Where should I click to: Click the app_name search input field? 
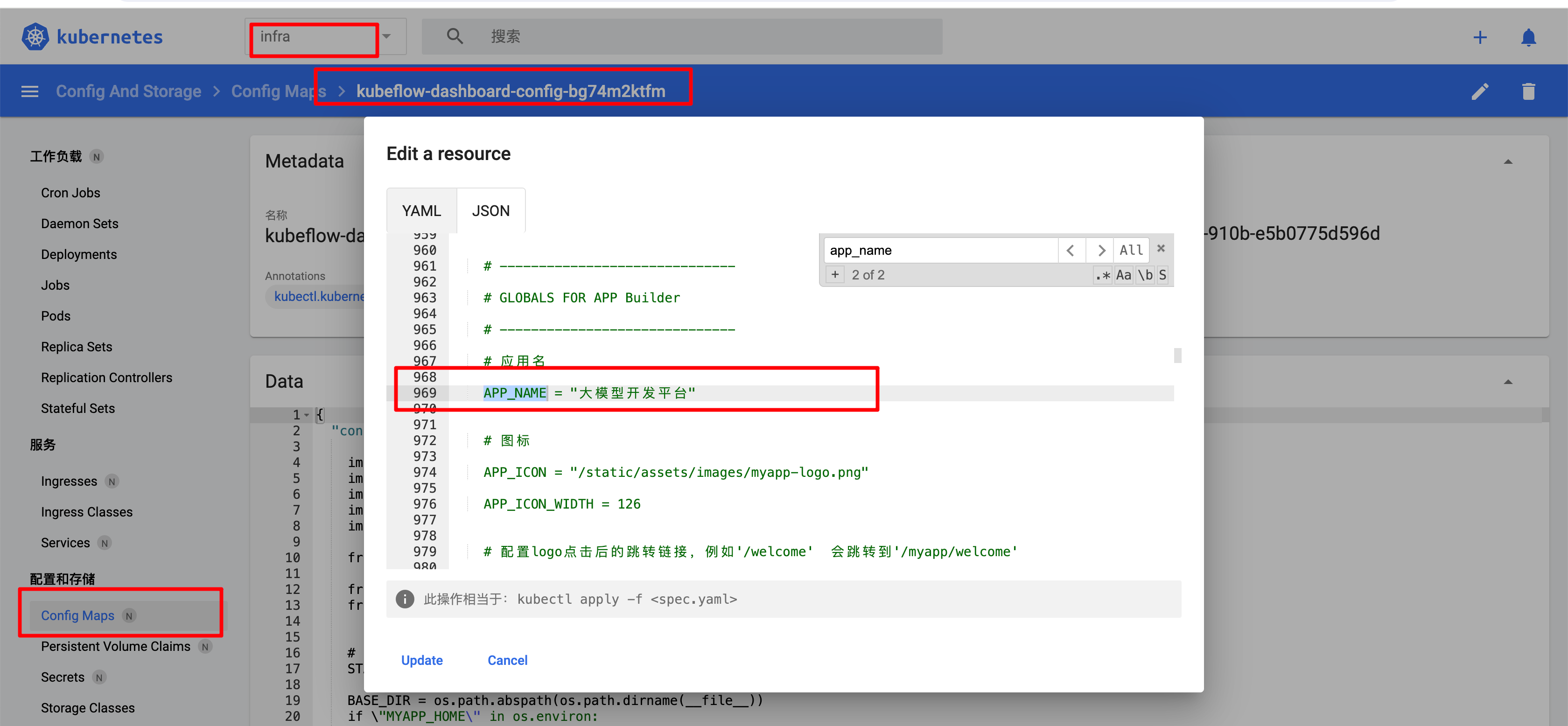[940, 250]
